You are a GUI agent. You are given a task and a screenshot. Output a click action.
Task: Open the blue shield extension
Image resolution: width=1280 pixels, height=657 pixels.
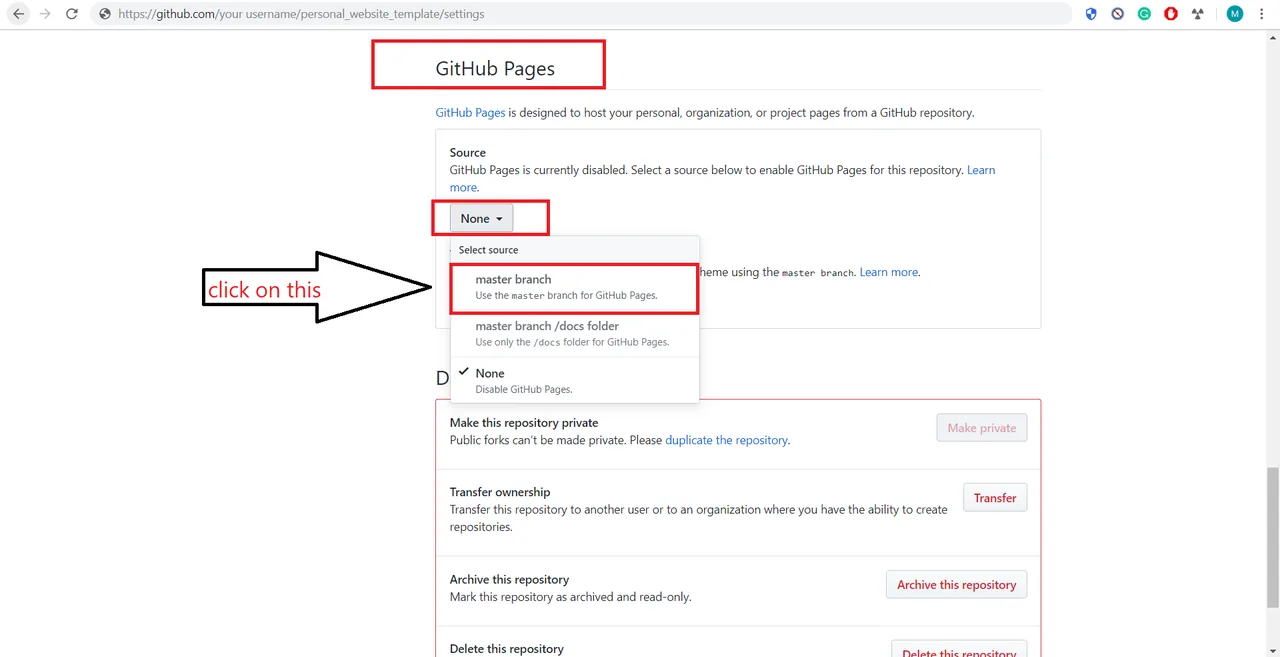coord(1091,14)
